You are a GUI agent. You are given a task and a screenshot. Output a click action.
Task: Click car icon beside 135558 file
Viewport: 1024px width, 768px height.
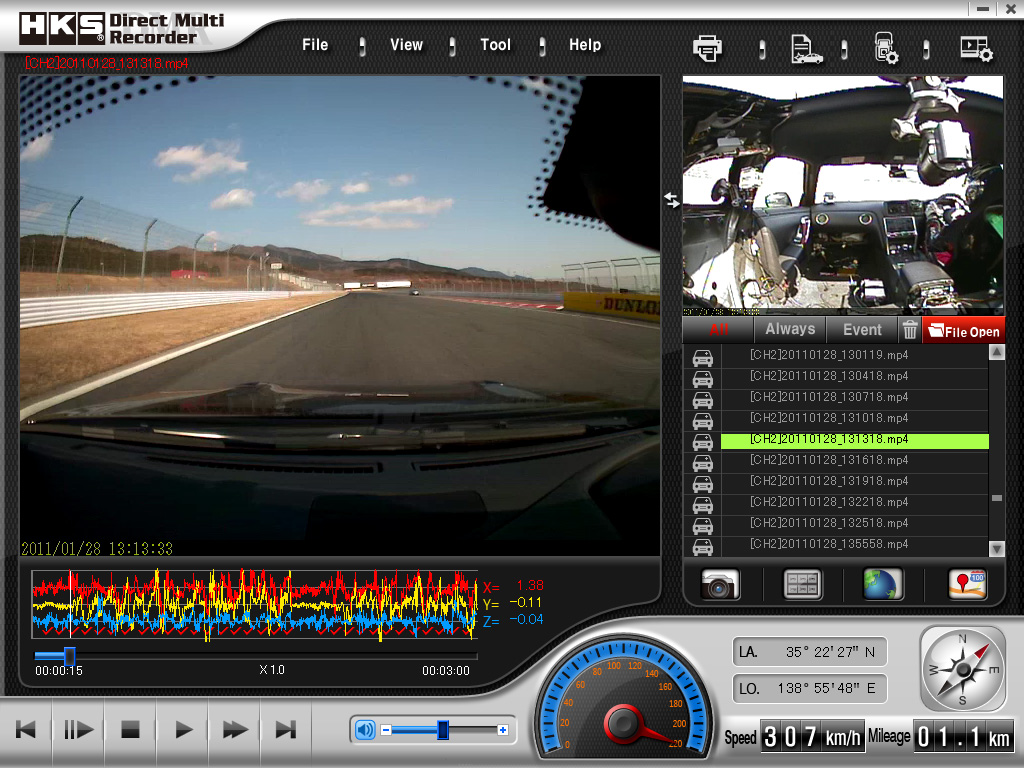703,547
